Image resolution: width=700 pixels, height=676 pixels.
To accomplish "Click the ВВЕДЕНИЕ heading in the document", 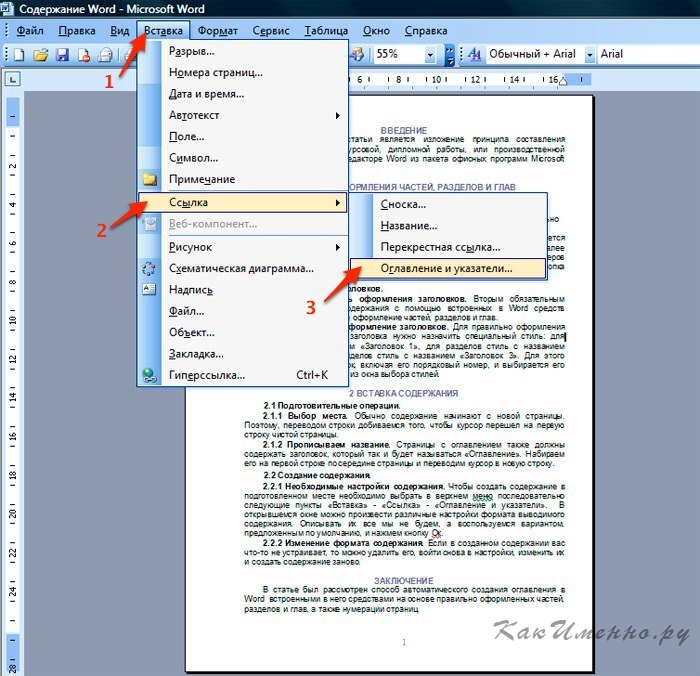I will [x=404, y=130].
